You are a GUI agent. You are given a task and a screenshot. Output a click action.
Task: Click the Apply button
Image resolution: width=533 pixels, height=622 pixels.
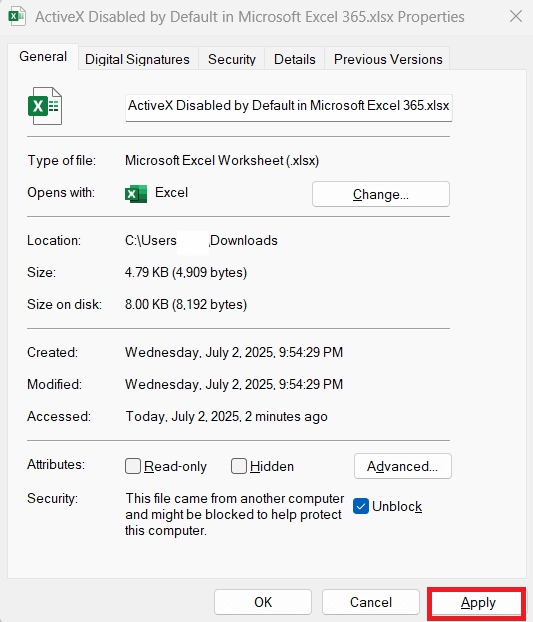click(x=477, y=603)
